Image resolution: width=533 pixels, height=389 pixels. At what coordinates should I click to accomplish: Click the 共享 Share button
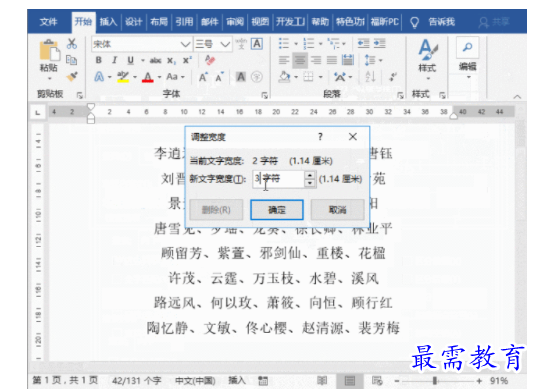click(x=495, y=22)
